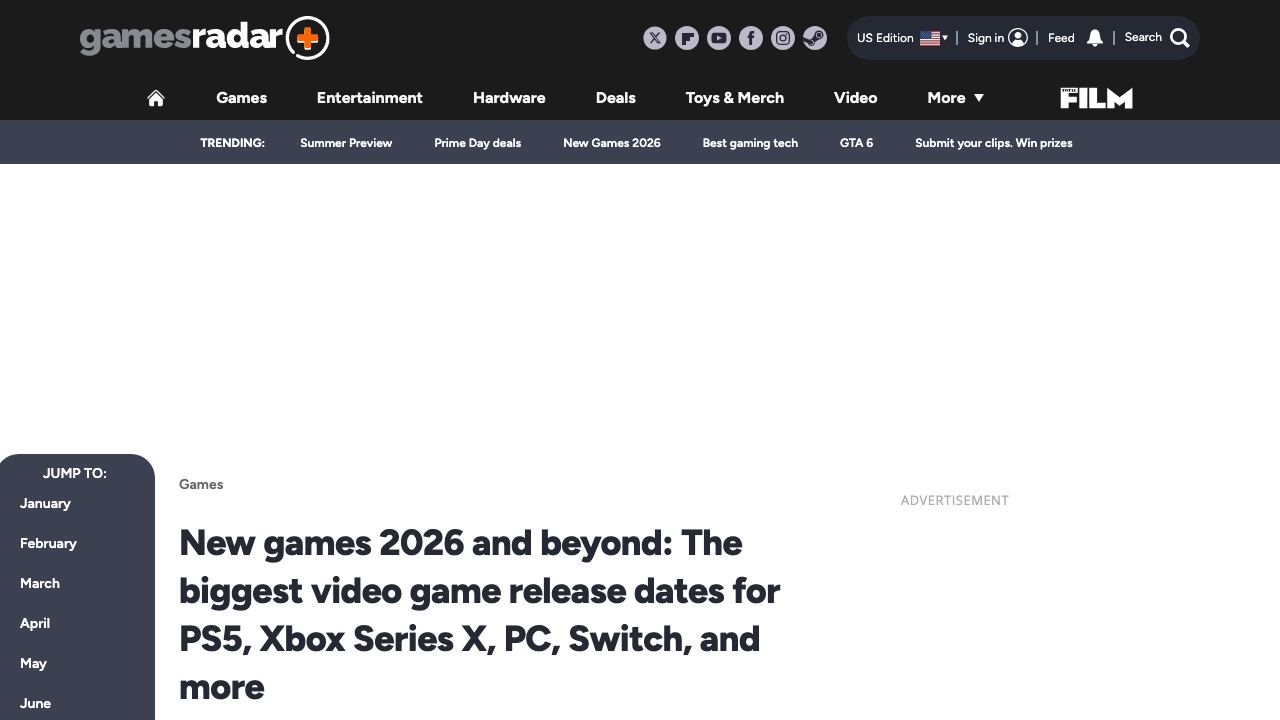
Task: Jump to May section
Action: [33, 663]
